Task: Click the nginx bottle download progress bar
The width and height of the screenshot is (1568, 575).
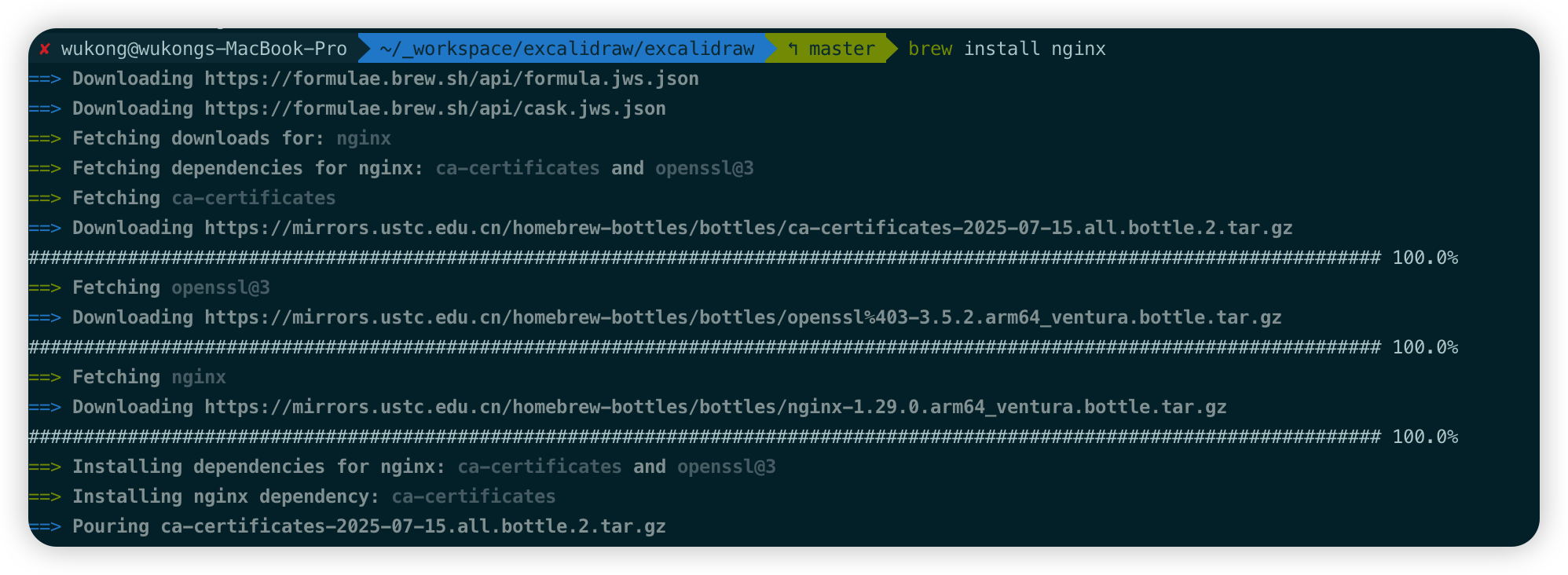Action: tap(704, 437)
